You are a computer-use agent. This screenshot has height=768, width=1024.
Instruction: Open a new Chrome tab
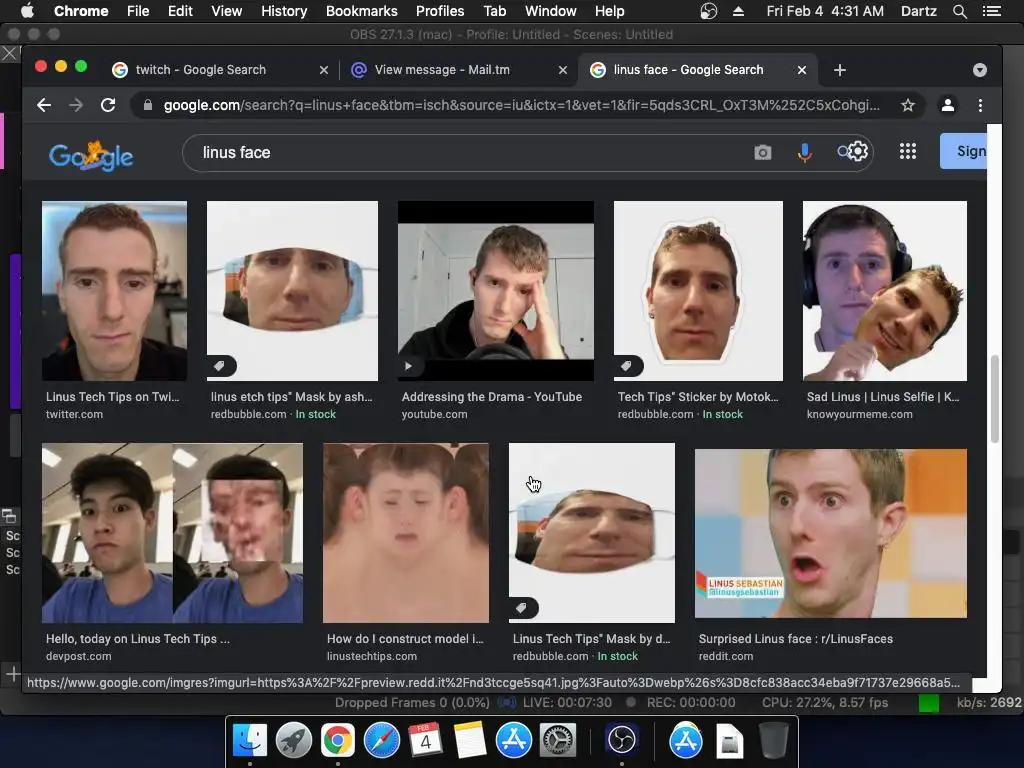point(840,70)
